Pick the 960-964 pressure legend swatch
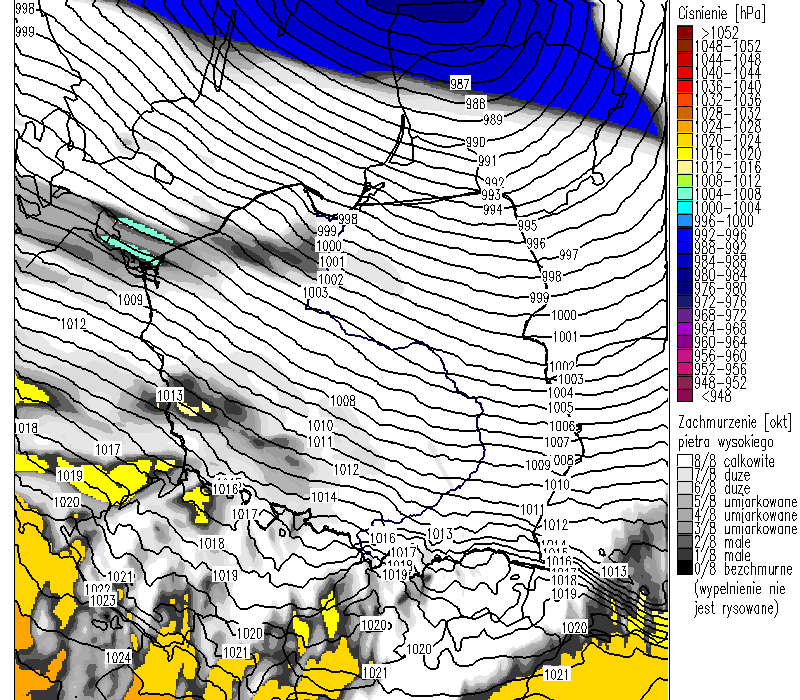The width and height of the screenshot is (800, 700). [x=685, y=341]
